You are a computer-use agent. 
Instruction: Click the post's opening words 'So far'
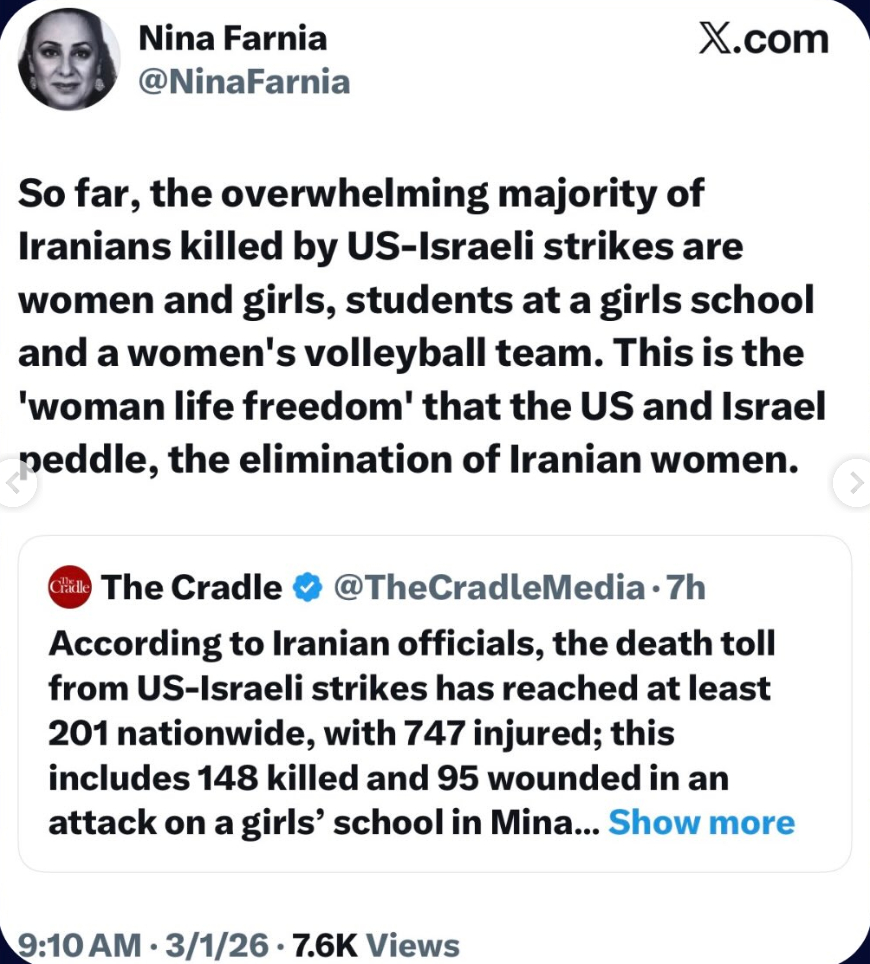click(70, 194)
